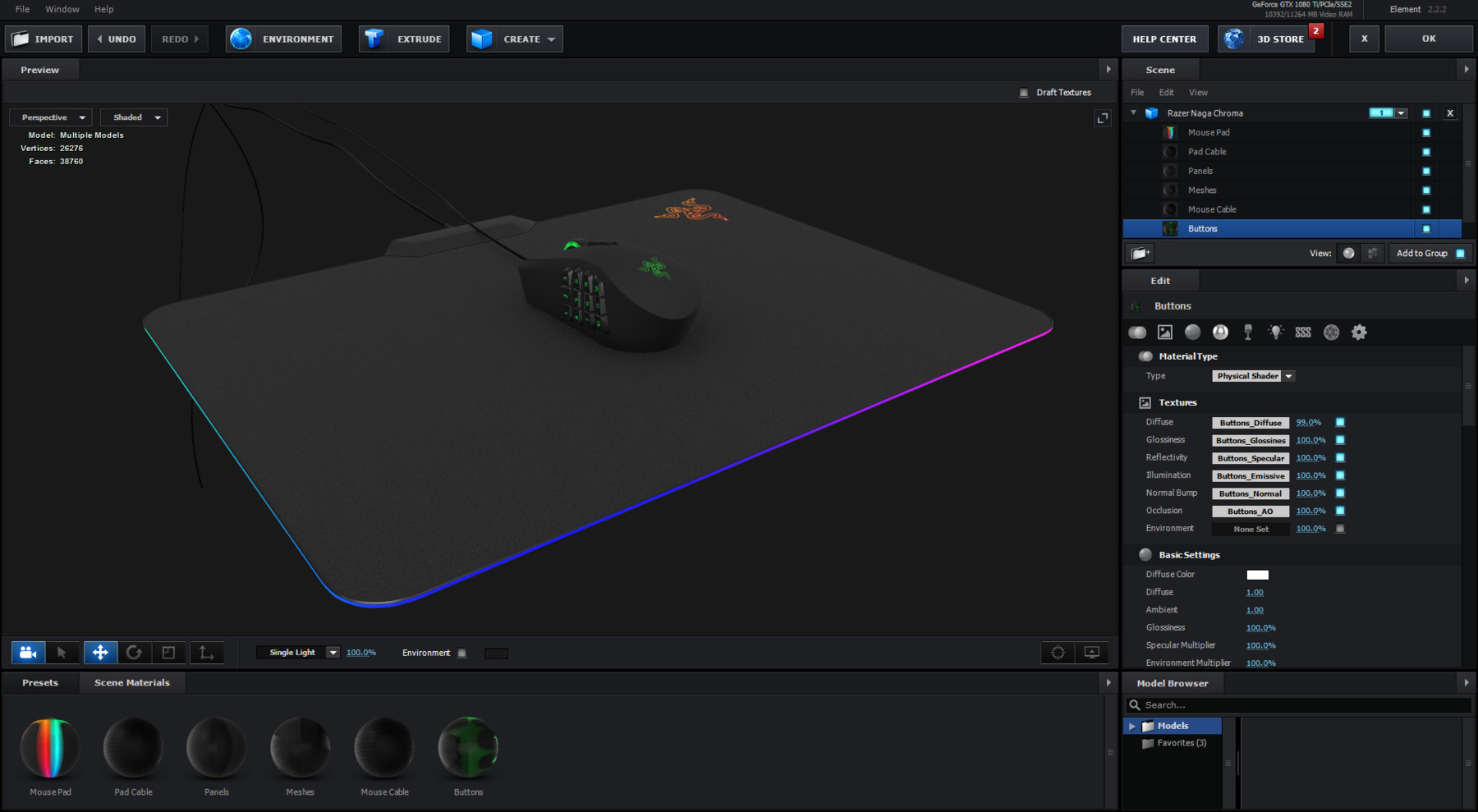1478x812 pixels.
Task: Activate the Camera orbit tool
Action: (28, 652)
